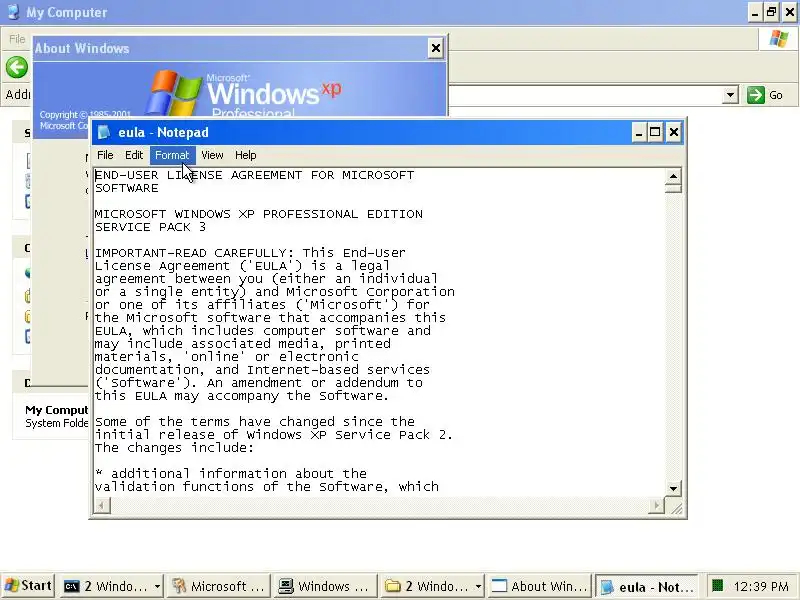This screenshot has width=800, height=600.
Task: Switch to About Windows taskbar button
Action: [539, 586]
